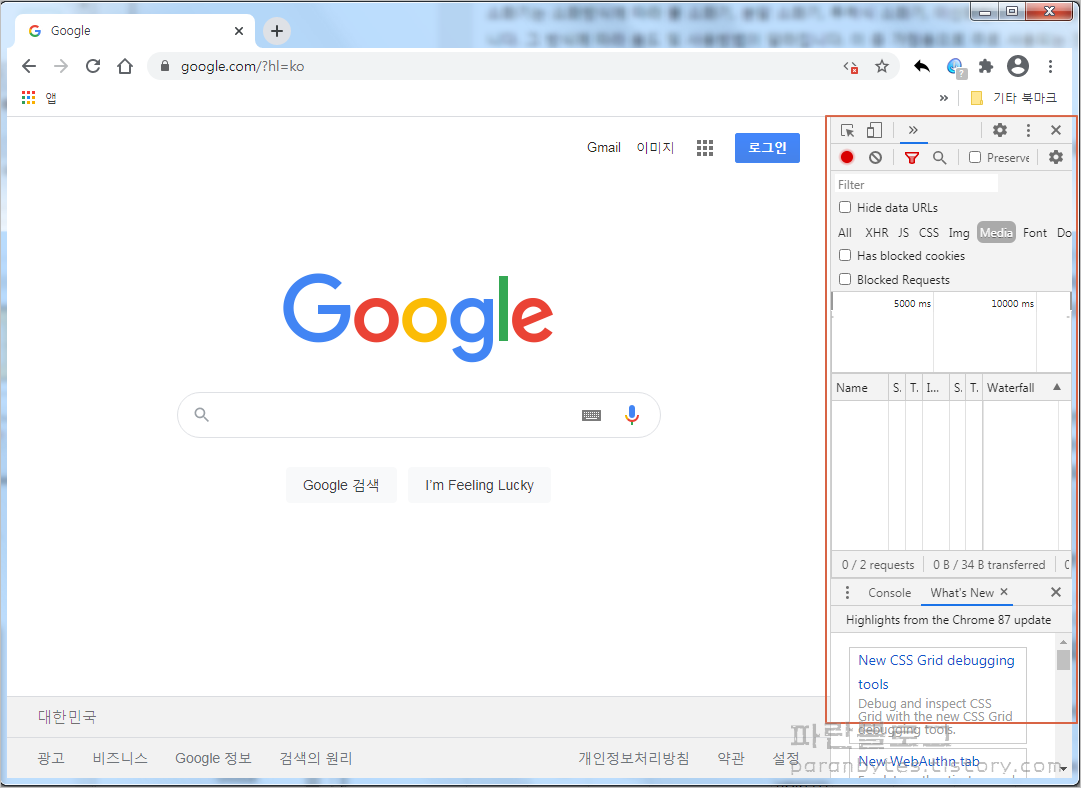This screenshot has height=788, width=1081.
Task: Open DevTools settings gear in top bar
Action: coord(1000,130)
